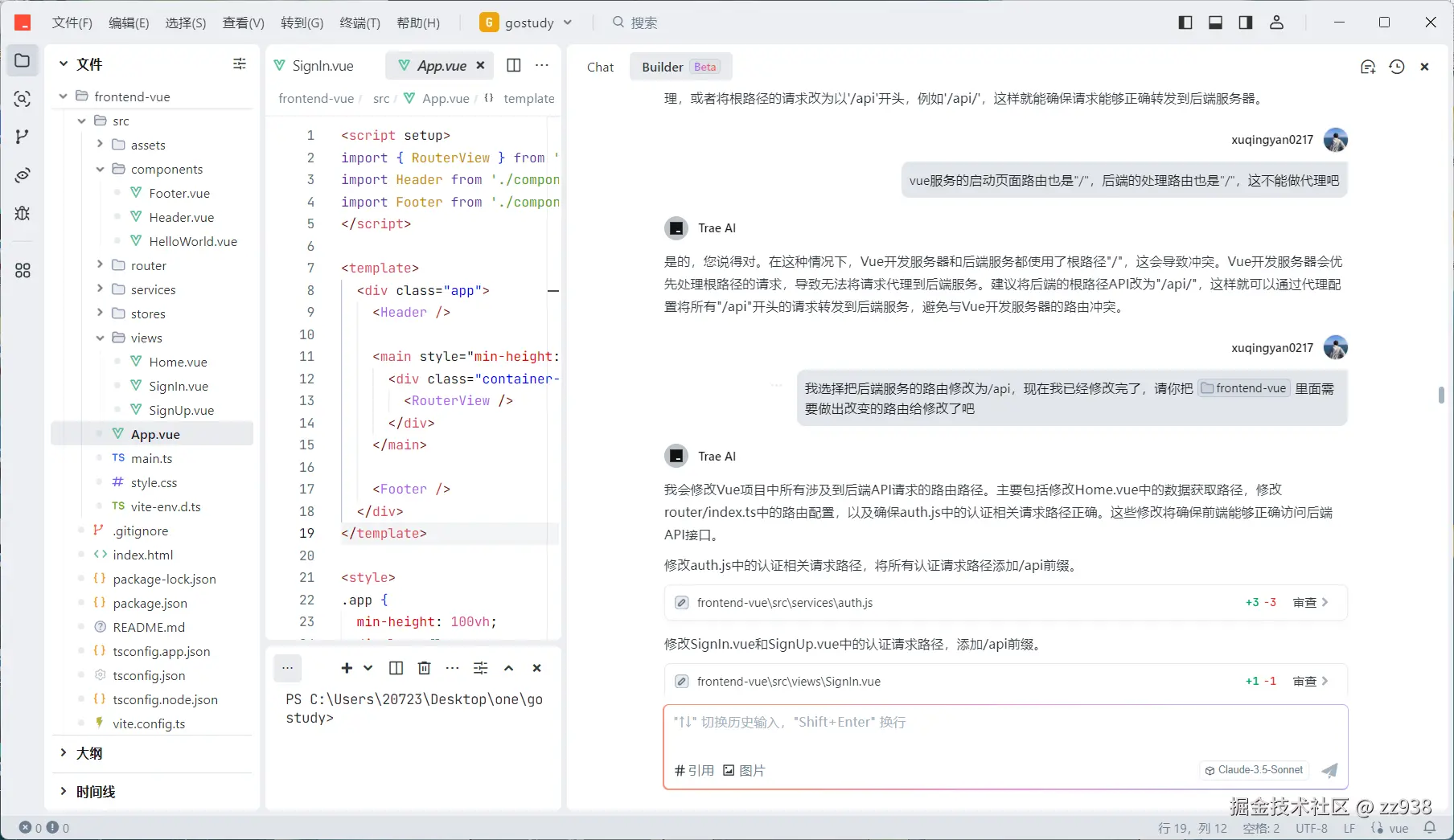Open the notifications bell in status bar
This screenshot has height=840, width=1454.
1430,828
